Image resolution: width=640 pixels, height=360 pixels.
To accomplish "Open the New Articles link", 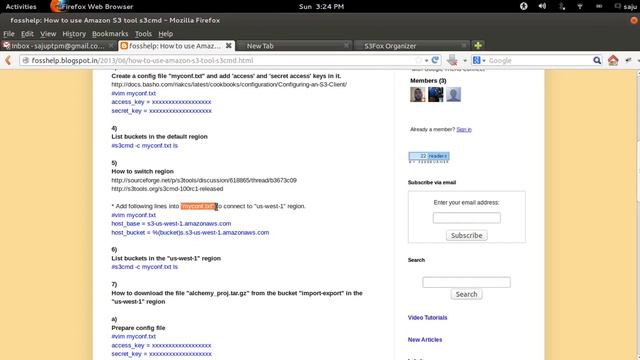I will tap(424, 340).
